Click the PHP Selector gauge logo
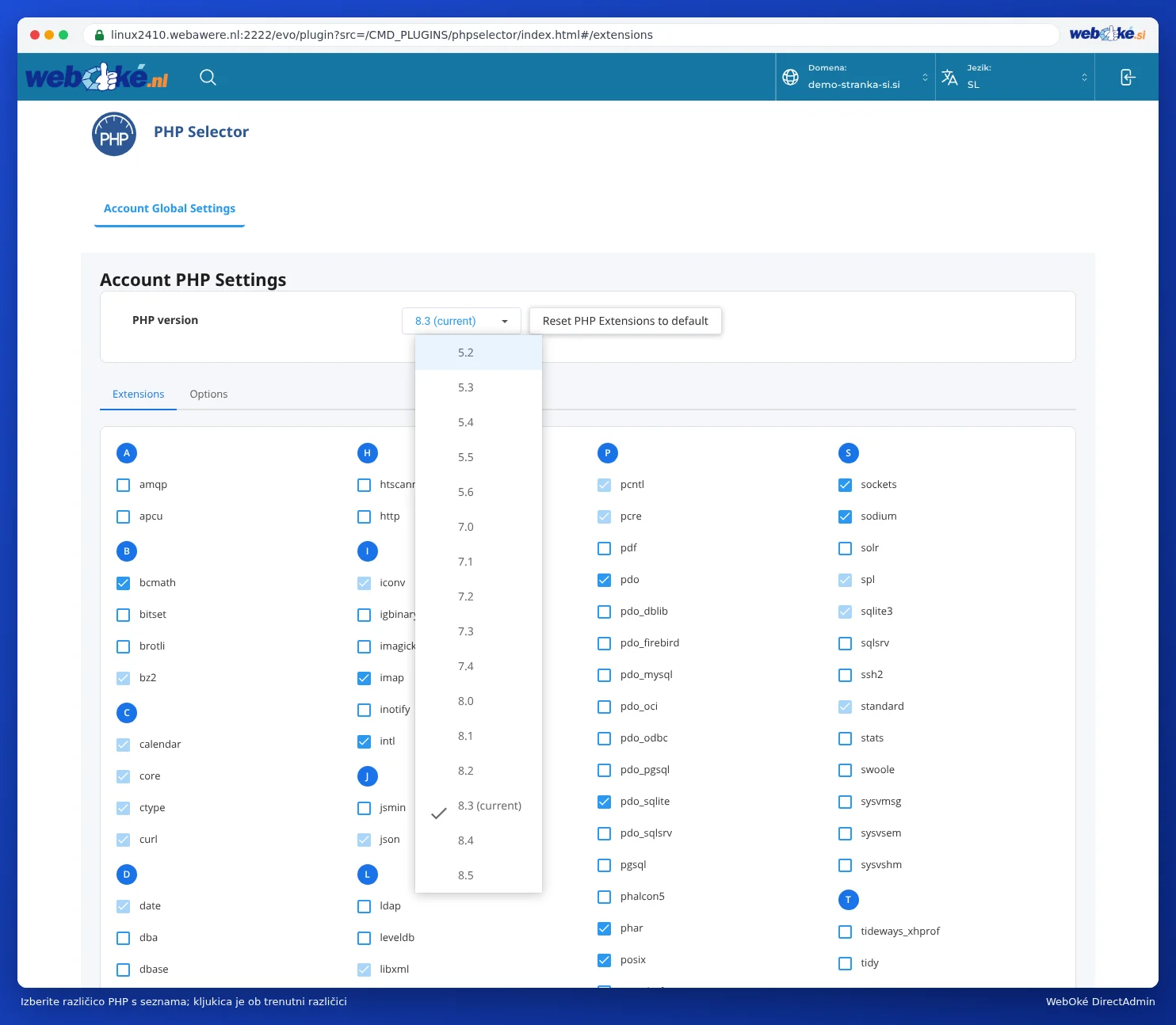 (114, 134)
